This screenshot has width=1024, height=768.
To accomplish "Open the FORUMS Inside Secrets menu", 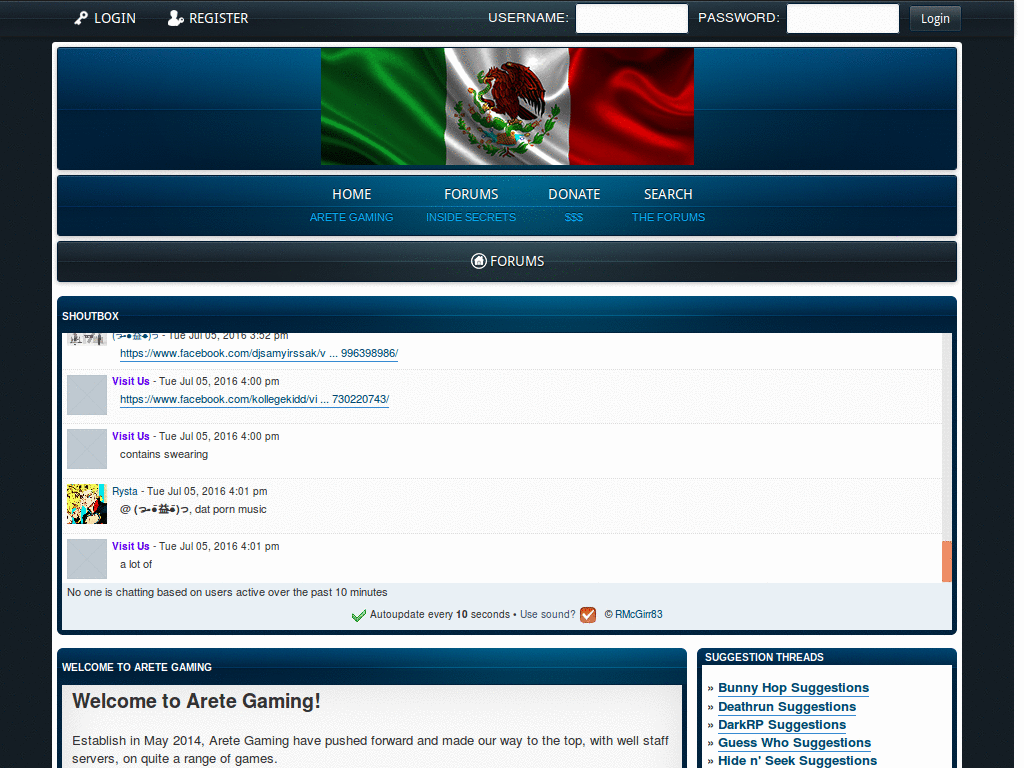I will [x=471, y=205].
